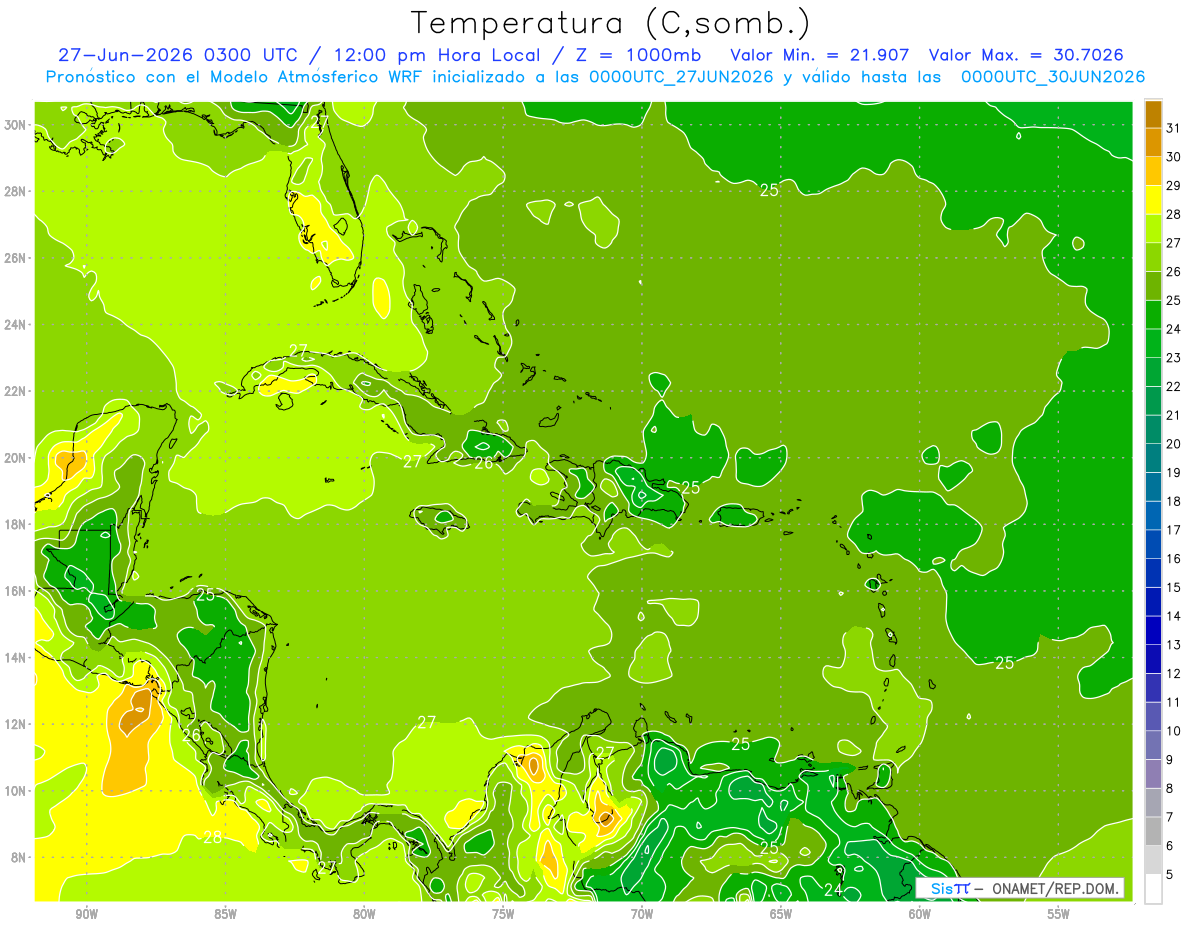Click the color legend value '17'
The width and height of the screenshot is (1200, 927).
point(1174,530)
